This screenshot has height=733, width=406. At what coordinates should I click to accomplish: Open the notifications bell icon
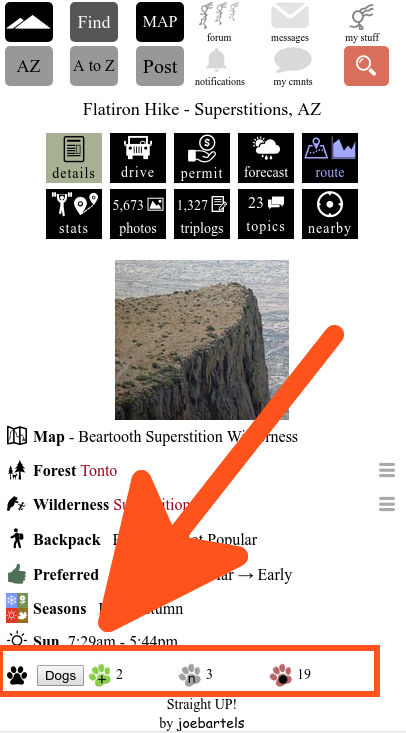(217, 60)
